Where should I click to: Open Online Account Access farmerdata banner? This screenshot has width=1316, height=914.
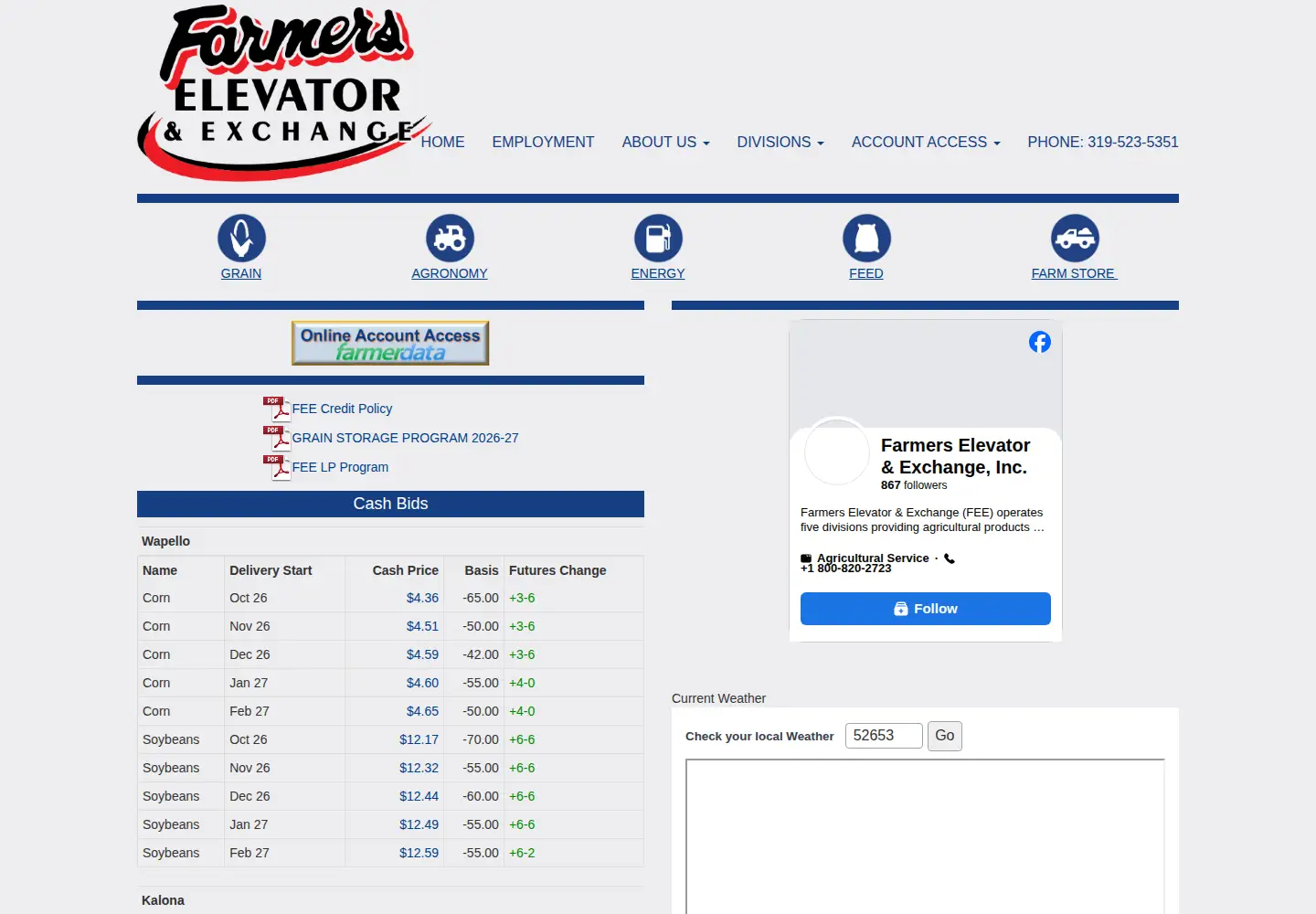tap(390, 343)
